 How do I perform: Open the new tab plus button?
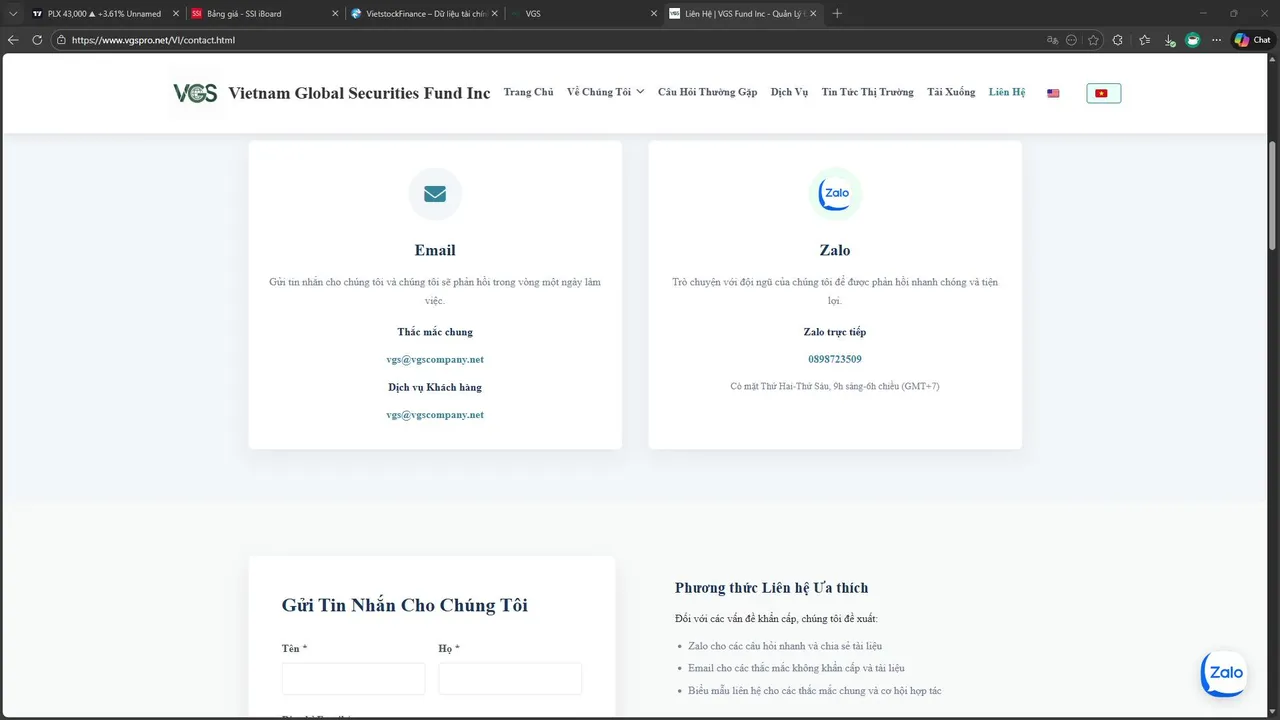coord(837,14)
